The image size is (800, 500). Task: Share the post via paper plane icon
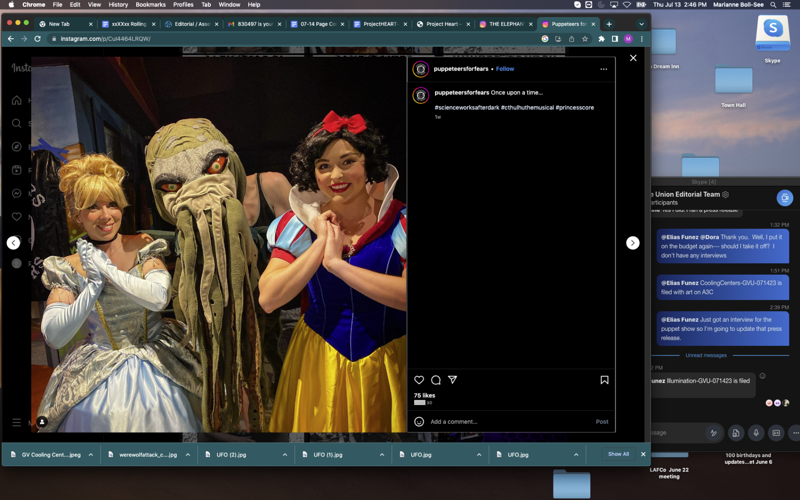coord(453,380)
